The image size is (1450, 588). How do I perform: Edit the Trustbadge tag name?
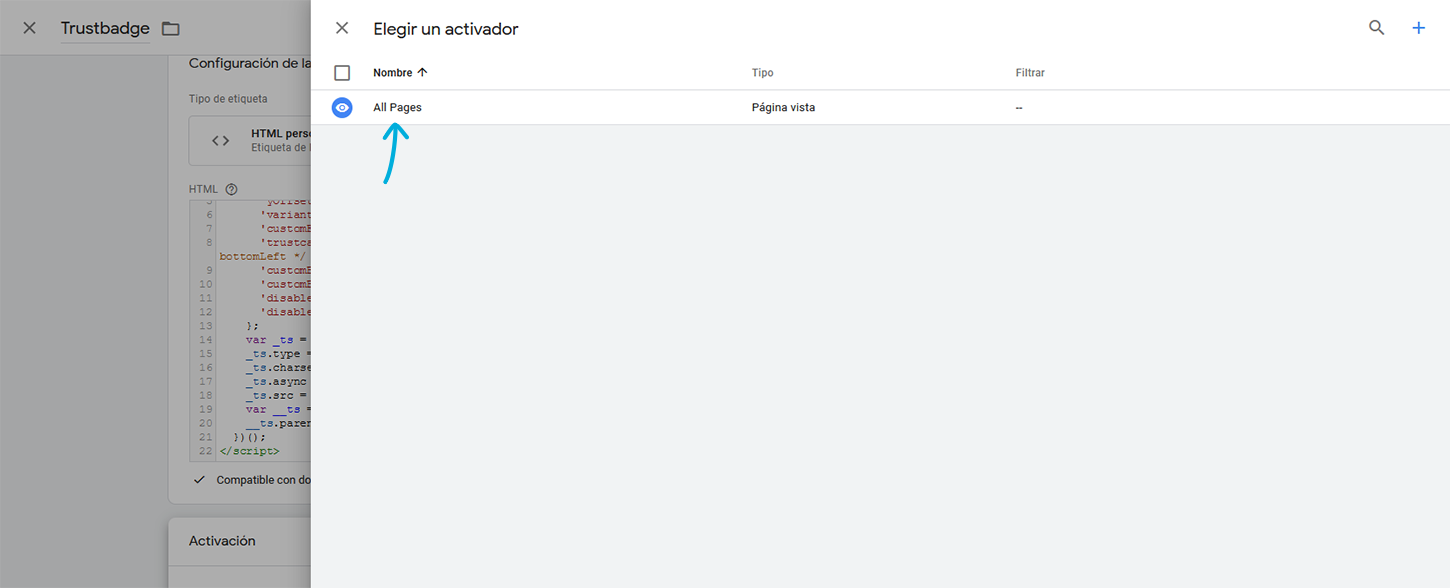[x=105, y=28]
